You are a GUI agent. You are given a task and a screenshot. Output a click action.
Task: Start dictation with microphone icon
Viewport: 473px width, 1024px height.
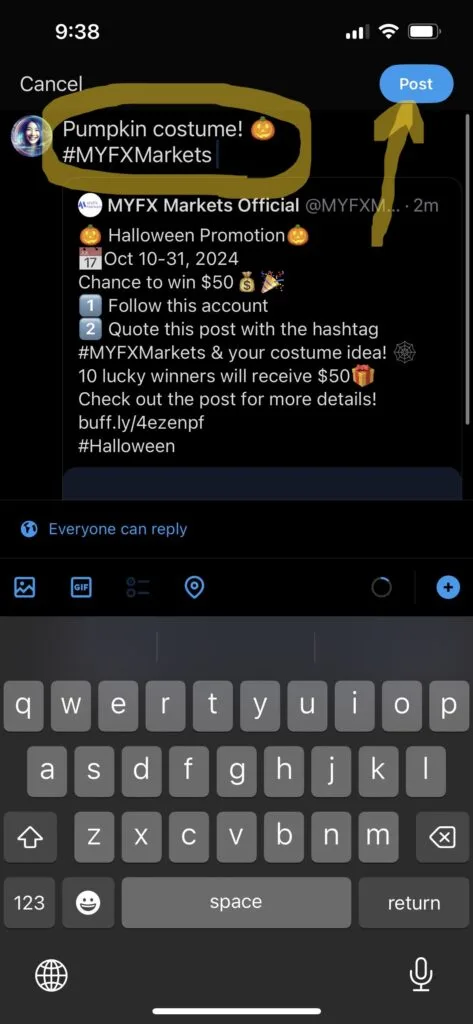421,975
